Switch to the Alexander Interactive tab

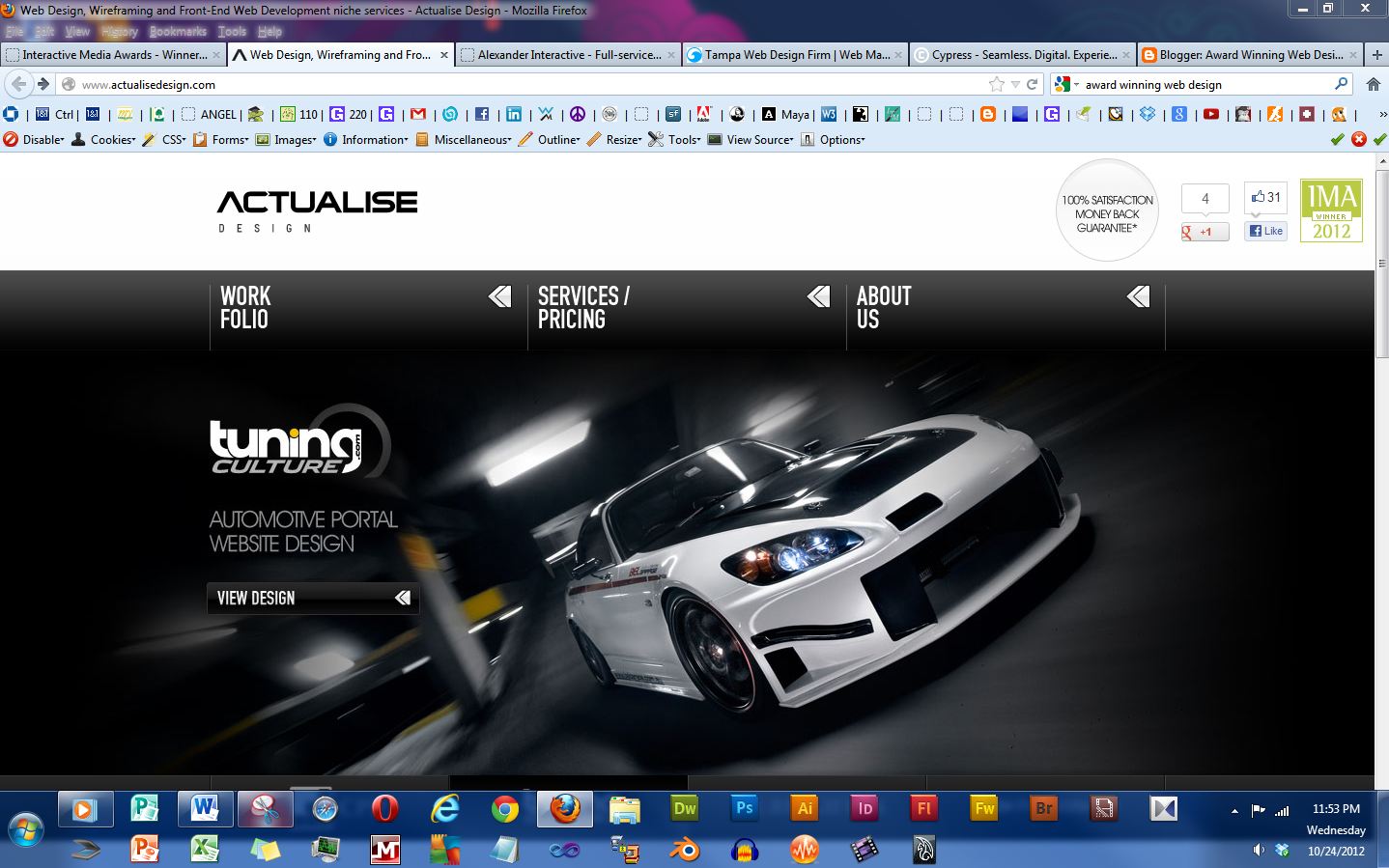[x=568, y=55]
